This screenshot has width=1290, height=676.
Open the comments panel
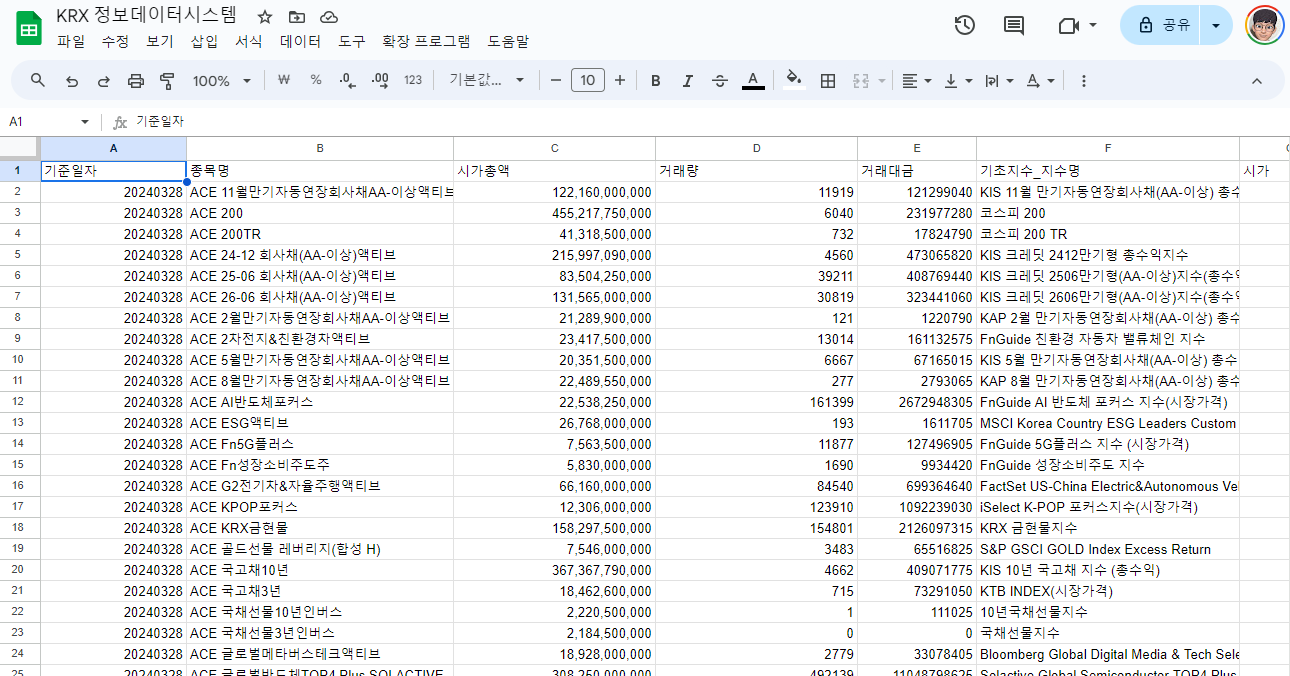1012,25
